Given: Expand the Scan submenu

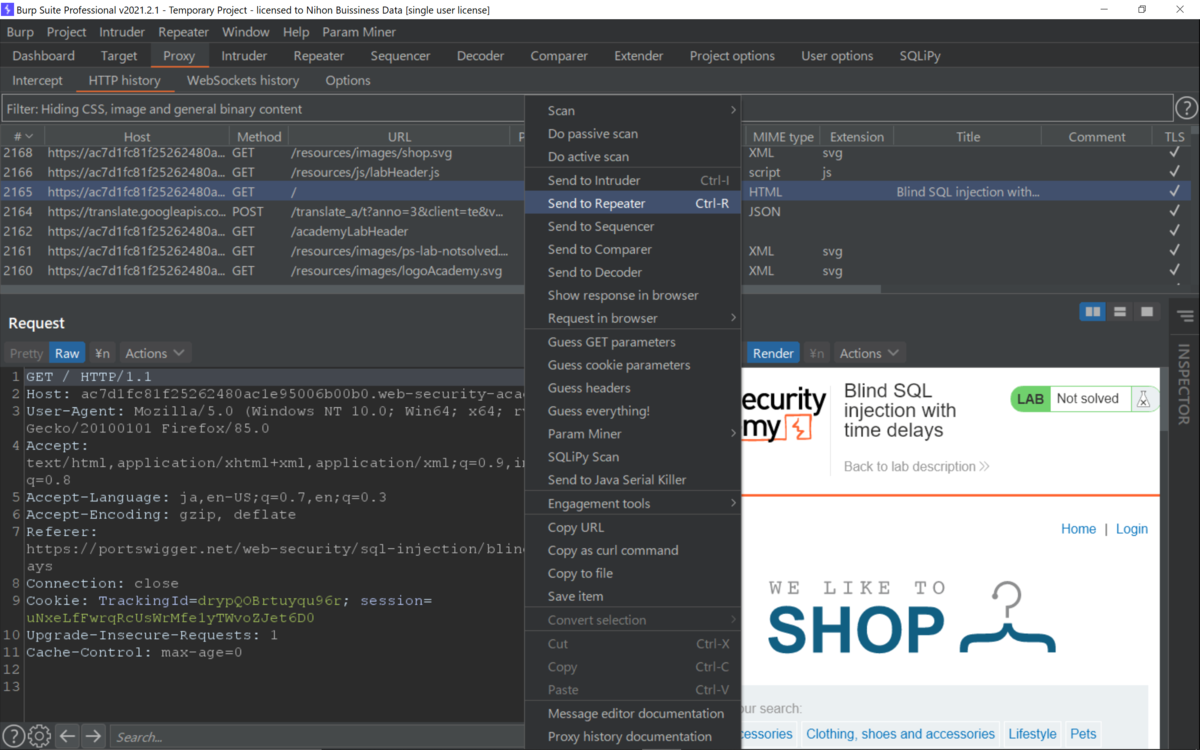Looking at the screenshot, I should point(632,110).
